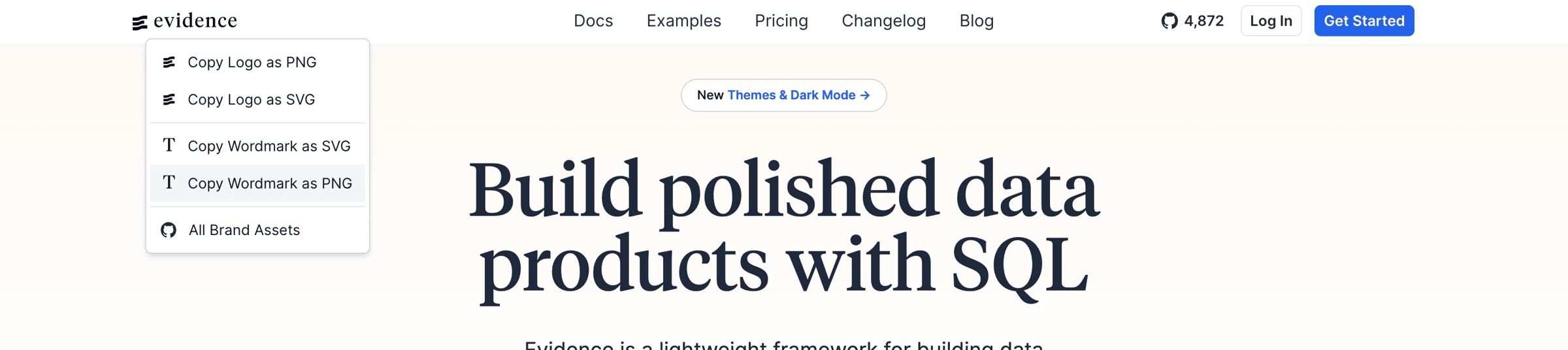Select Copy Wordmark as SVG option

[x=257, y=146]
